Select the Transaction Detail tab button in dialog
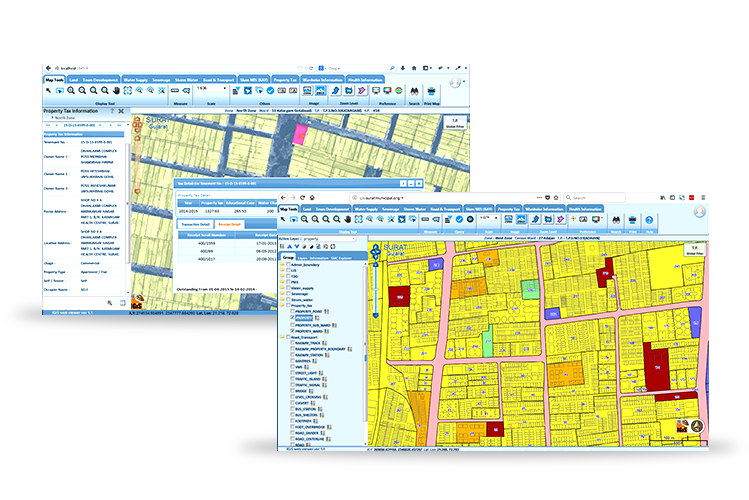Image resolution: width=749 pixels, height=500 pixels. (x=195, y=224)
